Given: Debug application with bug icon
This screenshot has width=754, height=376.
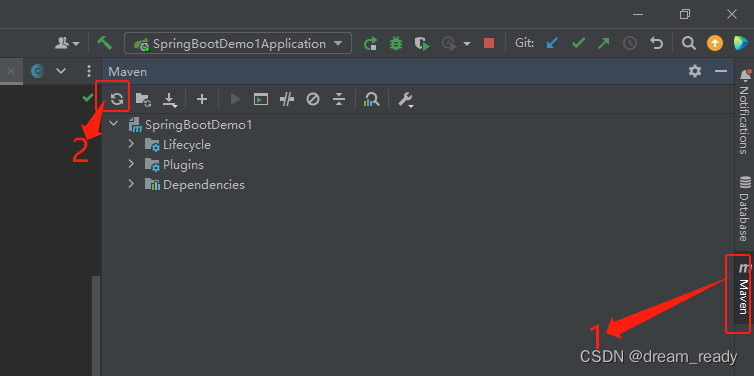Looking at the screenshot, I should (x=396, y=44).
